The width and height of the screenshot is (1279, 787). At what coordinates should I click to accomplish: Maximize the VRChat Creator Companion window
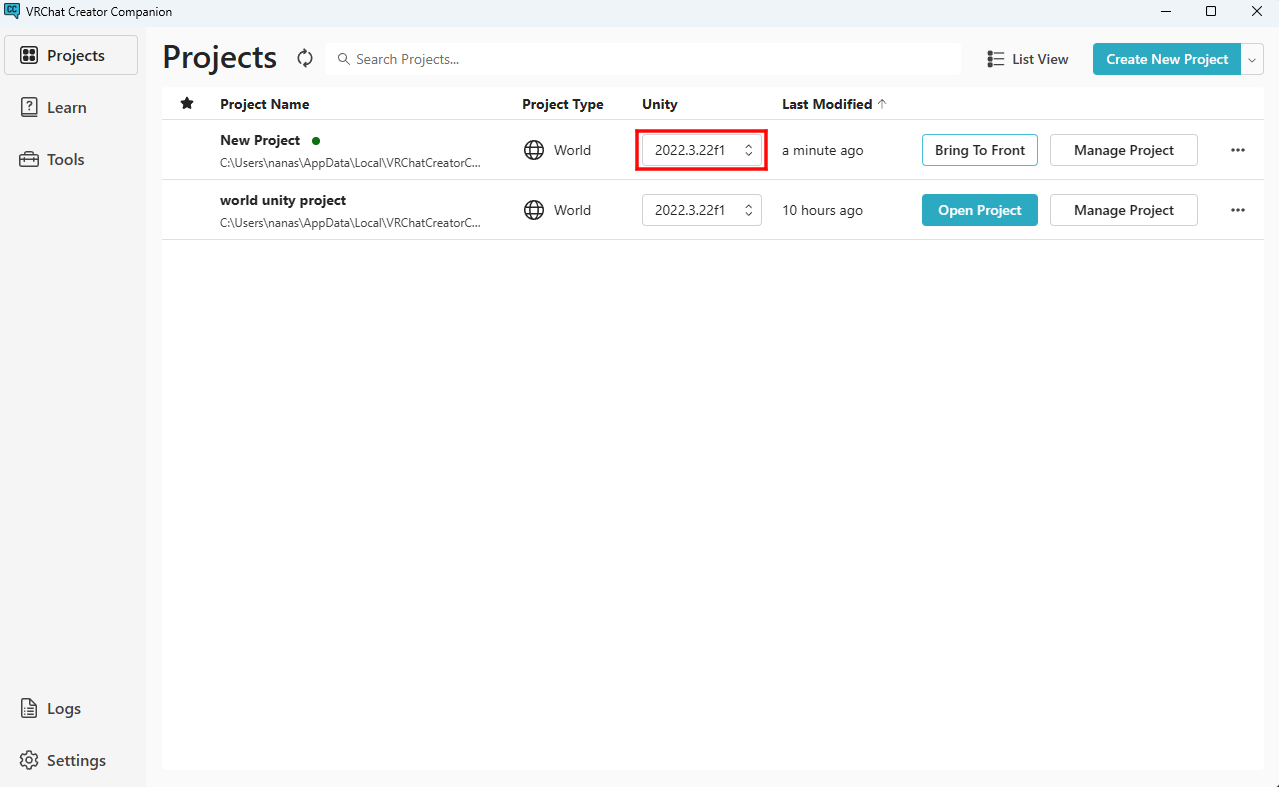(1211, 11)
